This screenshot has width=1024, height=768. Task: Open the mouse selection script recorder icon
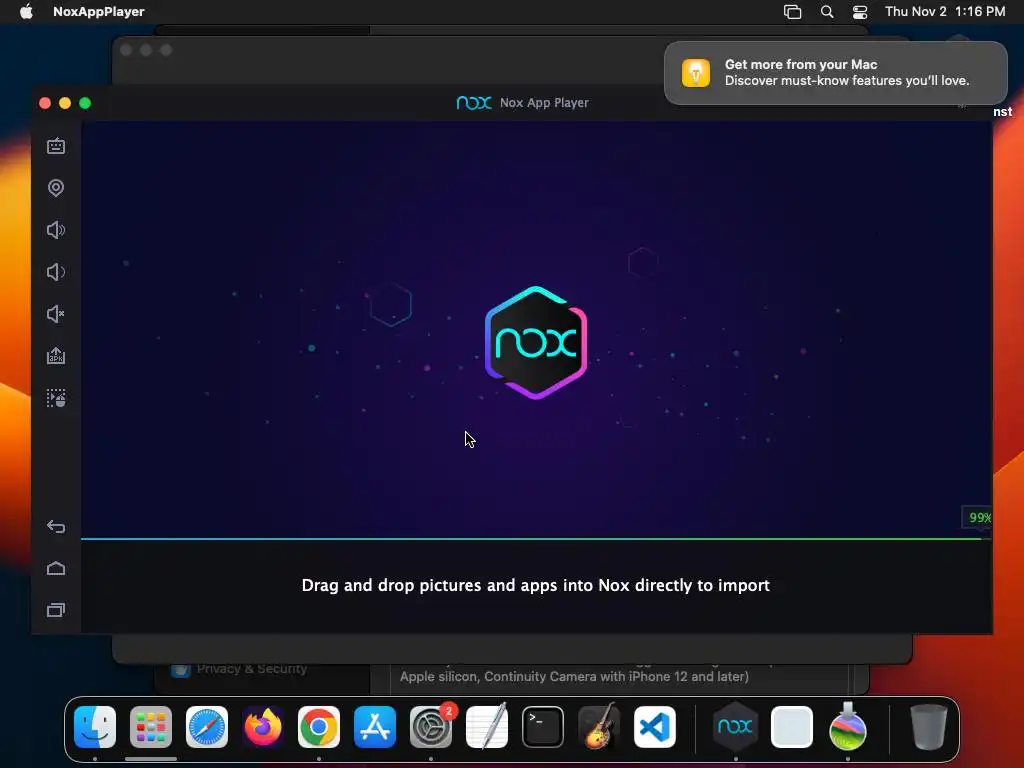coord(56,398)
